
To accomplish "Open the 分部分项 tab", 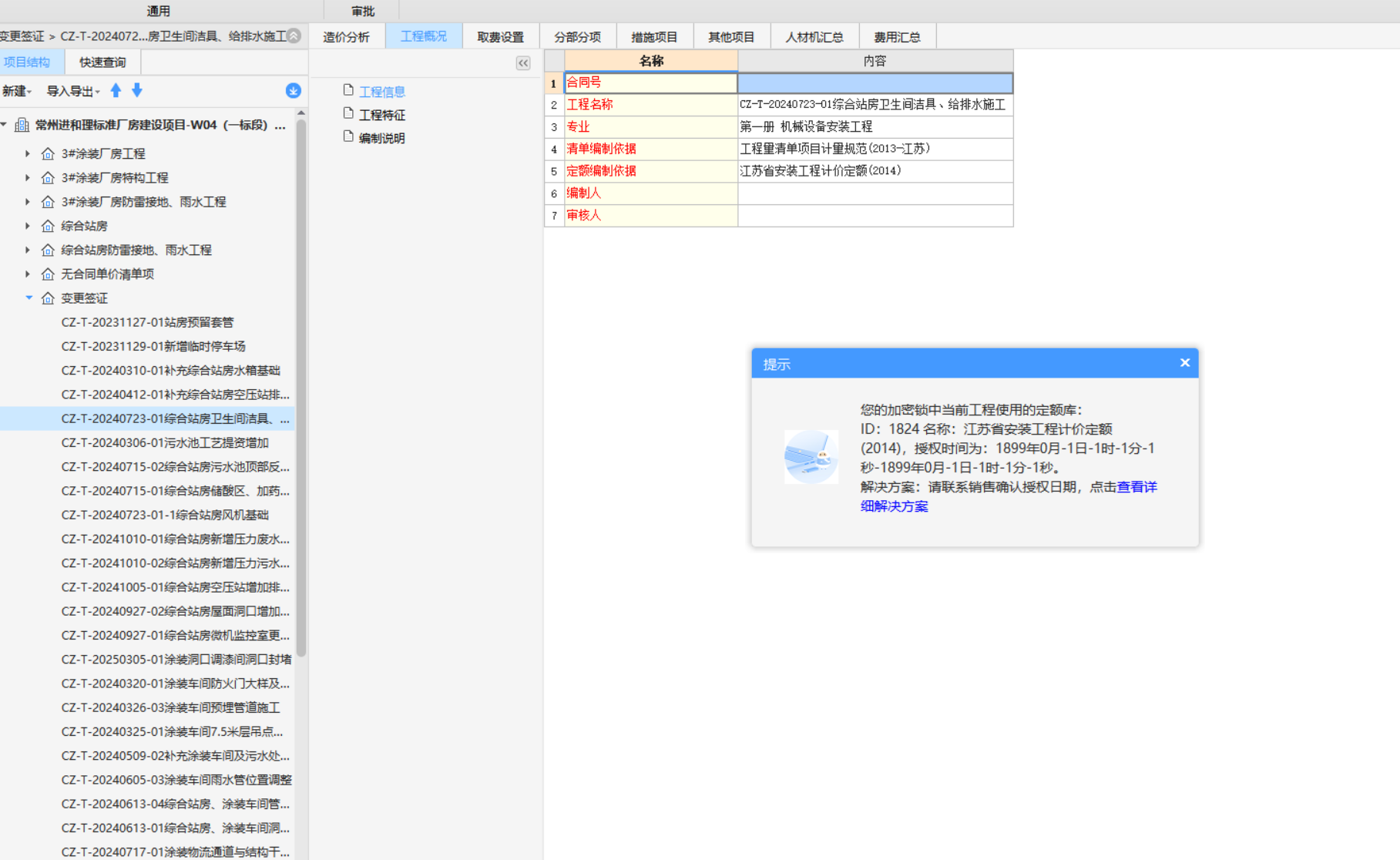I will 578,37.
